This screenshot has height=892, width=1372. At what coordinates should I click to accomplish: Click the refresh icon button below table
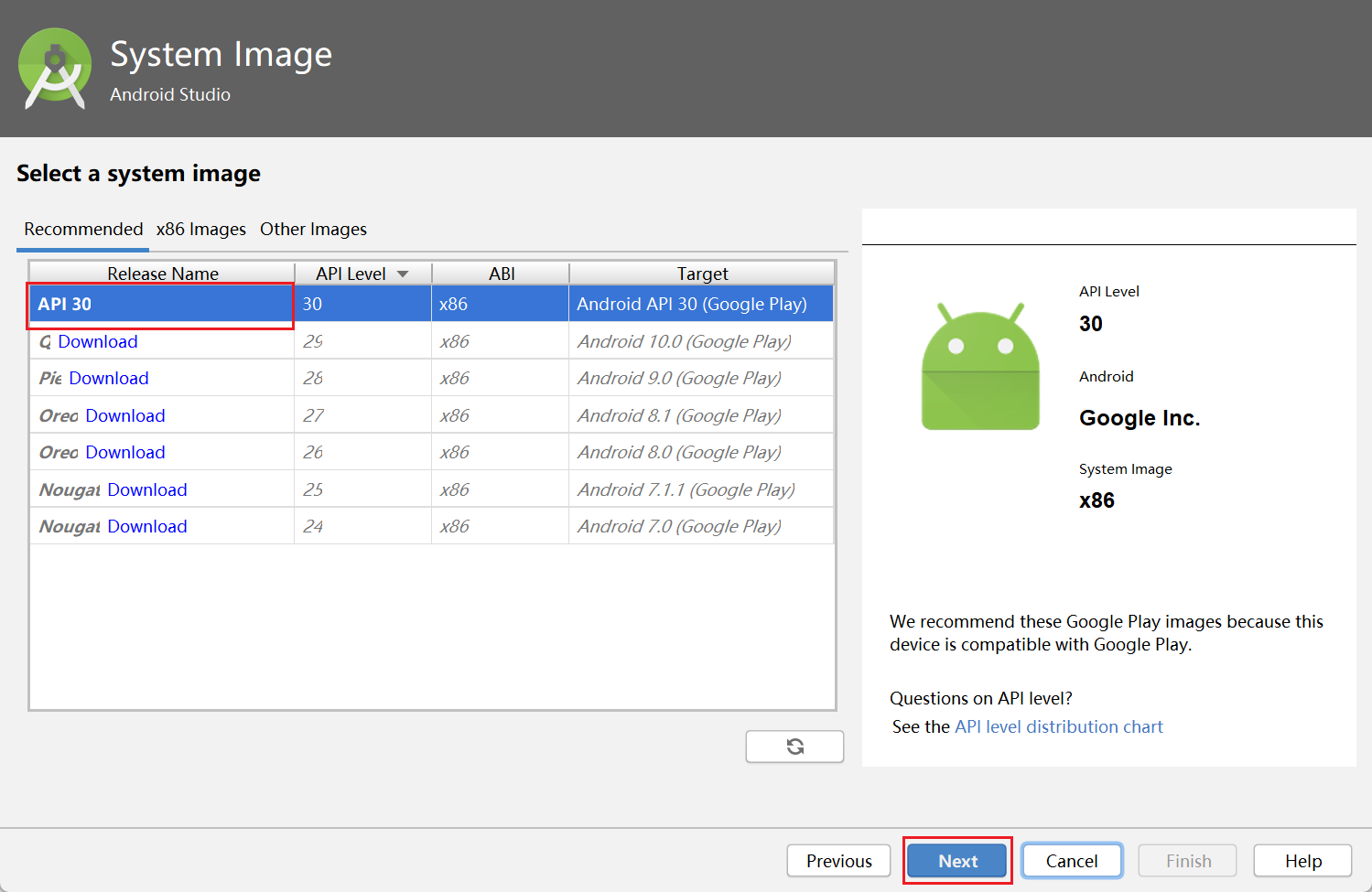pos(794,747)
